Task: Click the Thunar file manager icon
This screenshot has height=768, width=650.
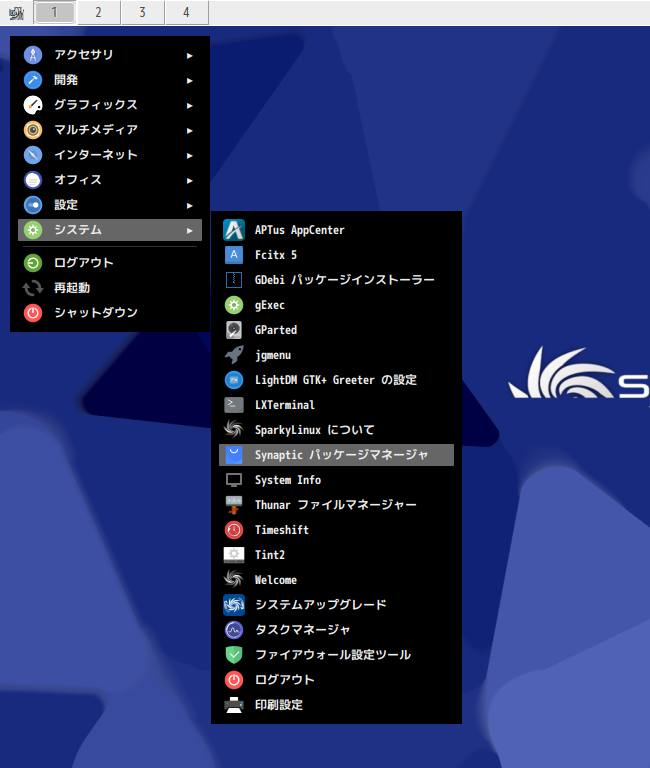Action: (x=234, y=505)
